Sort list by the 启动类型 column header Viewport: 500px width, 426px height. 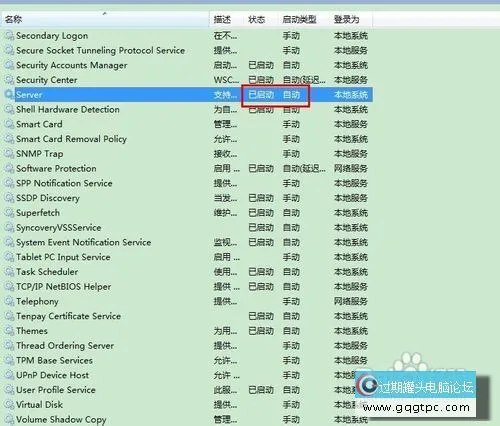click(303, 19)
